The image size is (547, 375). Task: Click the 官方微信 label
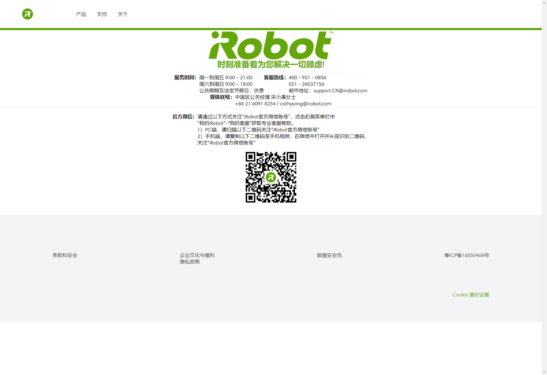pos(183,117)
